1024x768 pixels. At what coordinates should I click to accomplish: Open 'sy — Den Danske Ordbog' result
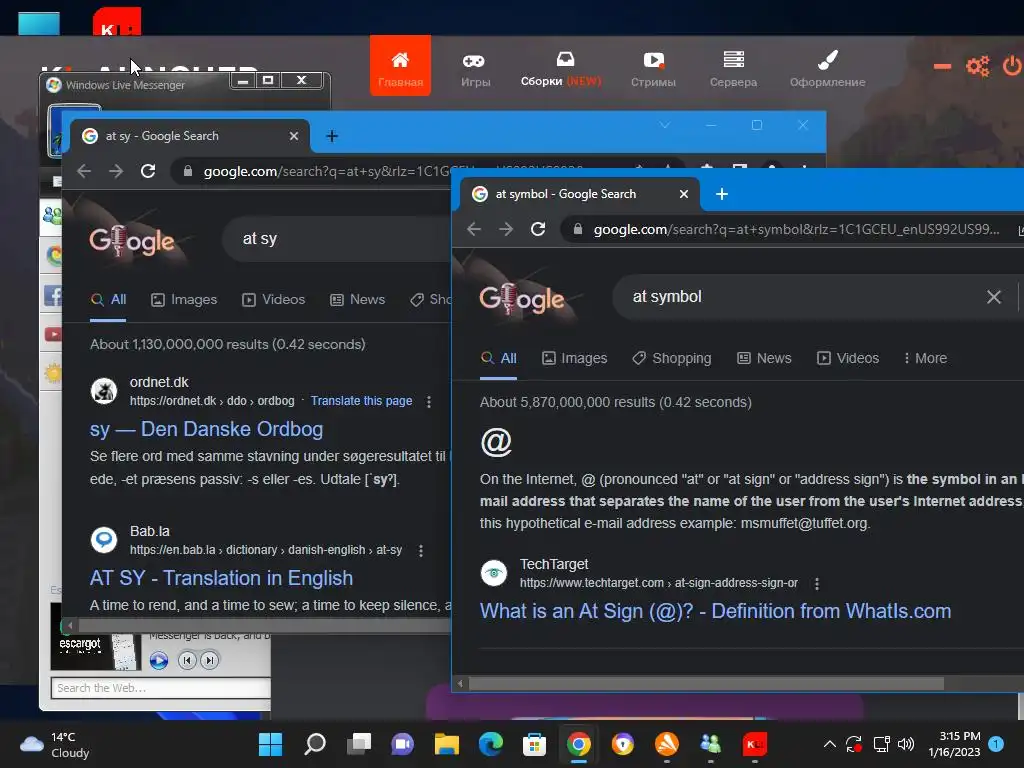coord(206,429)
